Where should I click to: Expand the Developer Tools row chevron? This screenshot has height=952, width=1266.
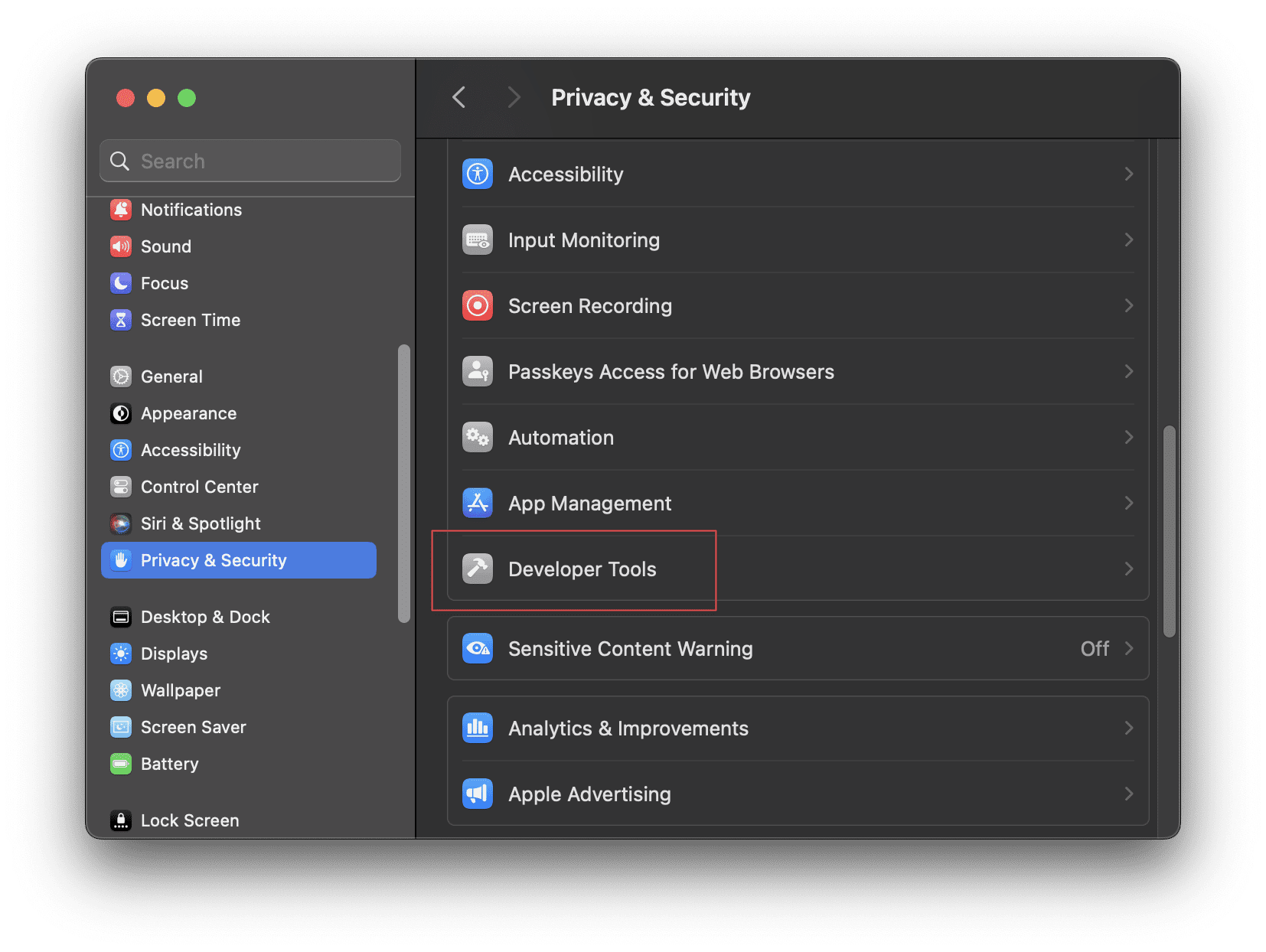[x=1129, y=569]
